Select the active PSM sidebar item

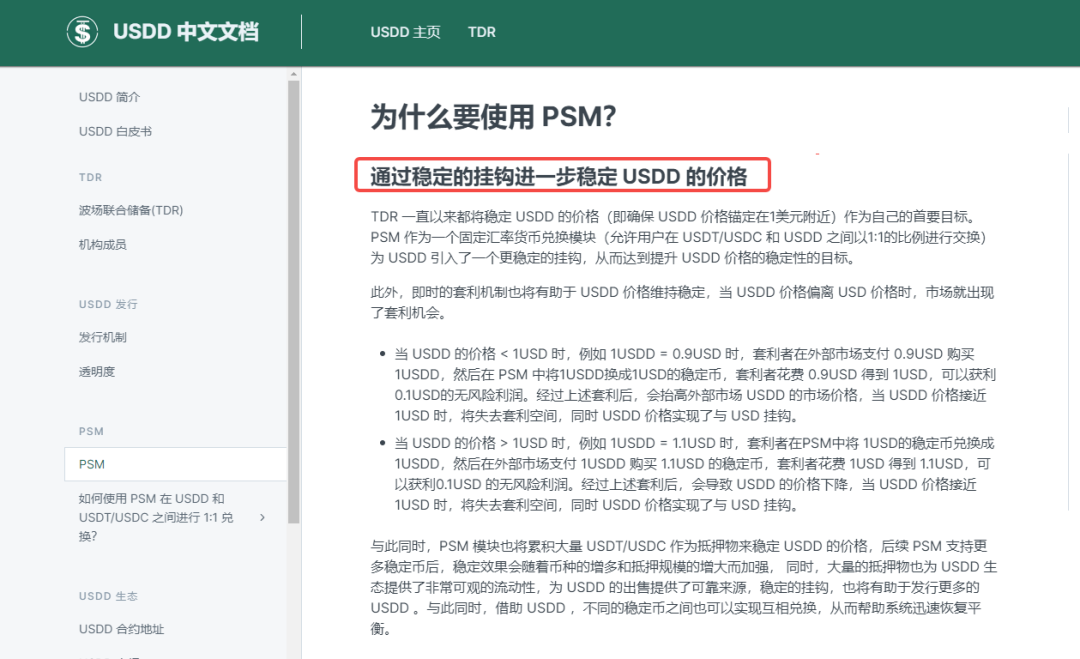pyautogui.click(x=176, y=464)
